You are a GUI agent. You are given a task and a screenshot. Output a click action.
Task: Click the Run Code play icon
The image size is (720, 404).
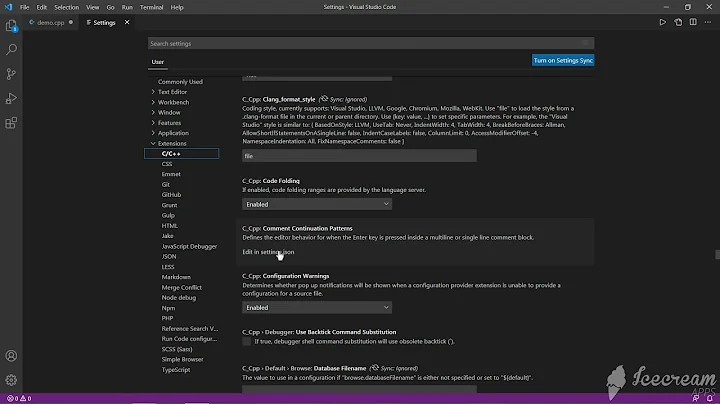pyautogui.click(x=663, y=22)
